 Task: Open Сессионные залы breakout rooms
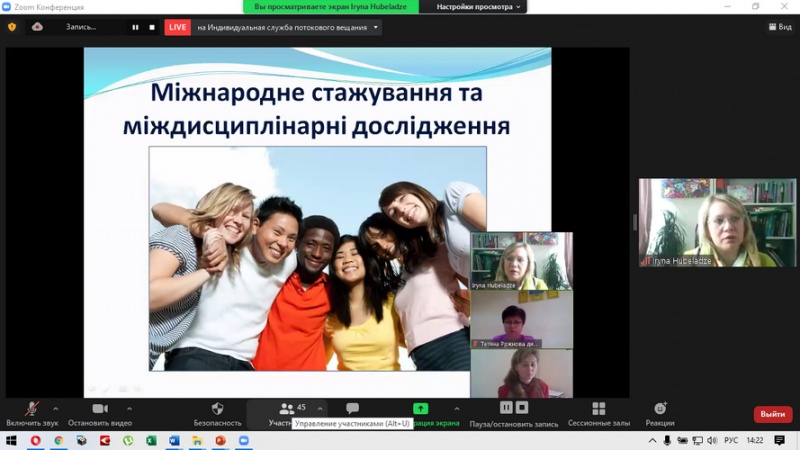[x=598, y=409]
